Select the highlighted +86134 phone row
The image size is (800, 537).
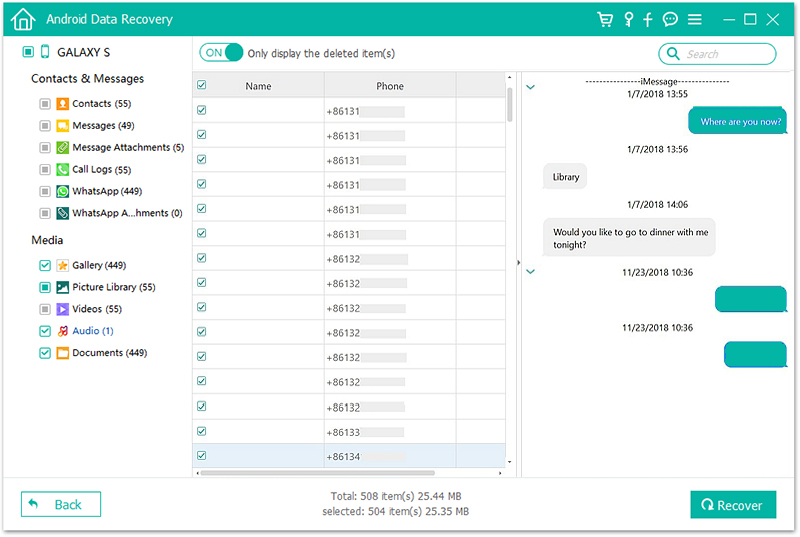pyautogui.click(x=349, y=456)
